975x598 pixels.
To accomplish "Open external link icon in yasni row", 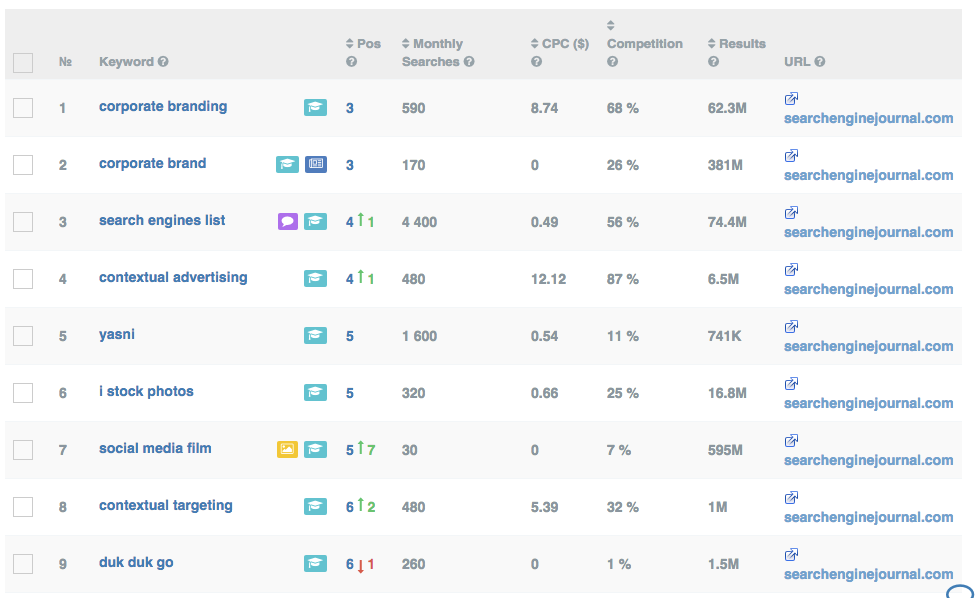I will pos(791,327).
